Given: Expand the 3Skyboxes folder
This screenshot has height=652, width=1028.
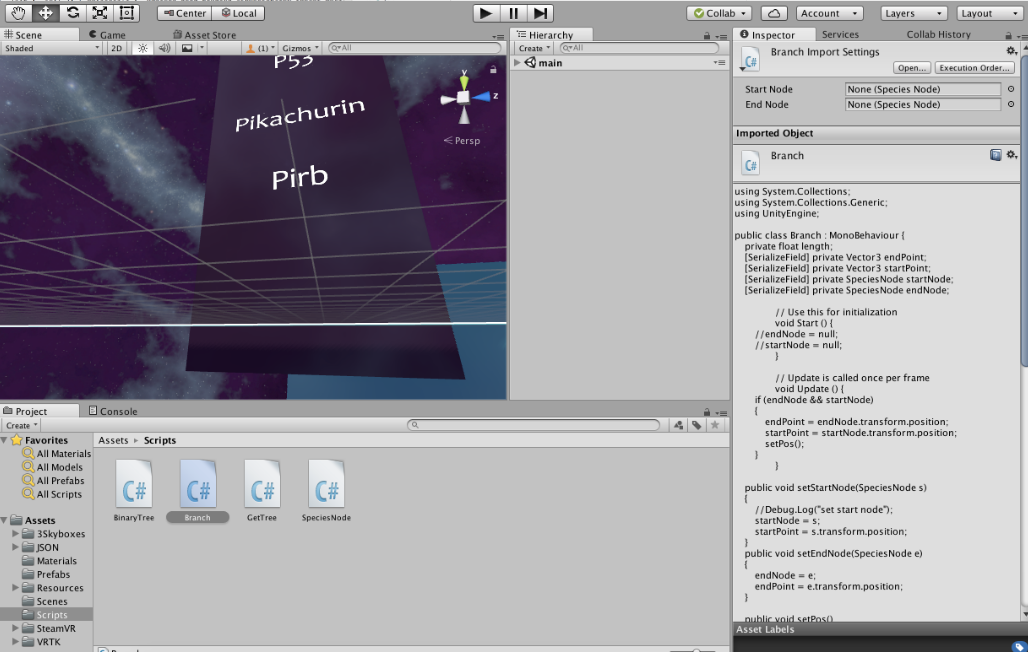Looking at the screenshot, I should pos(15,534).
